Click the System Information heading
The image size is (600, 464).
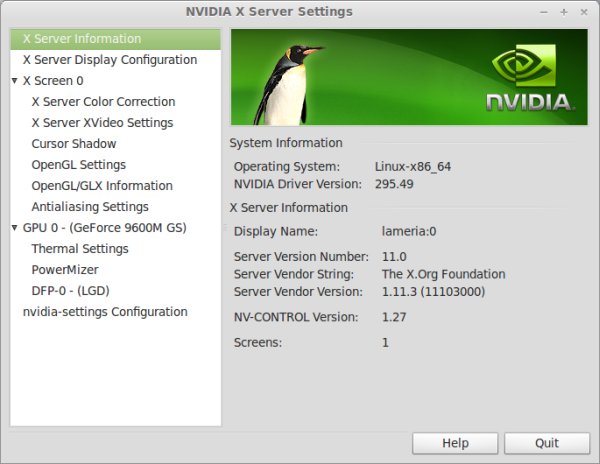pyautogui.click(x=286, y=143)
